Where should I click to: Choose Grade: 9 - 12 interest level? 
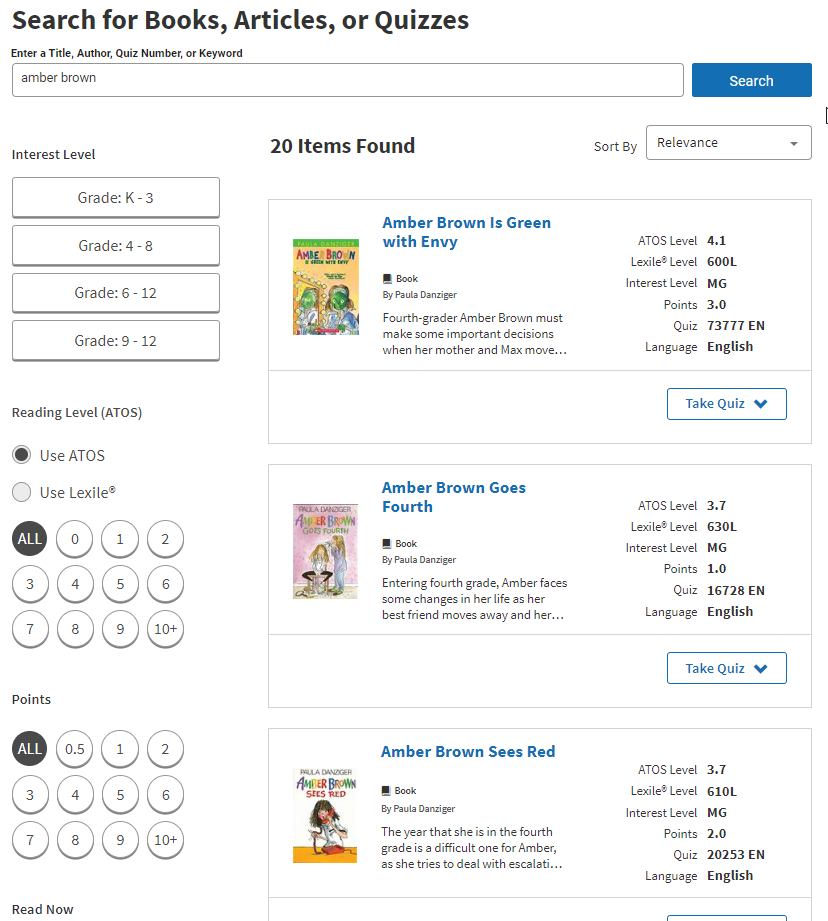(115, 341)
